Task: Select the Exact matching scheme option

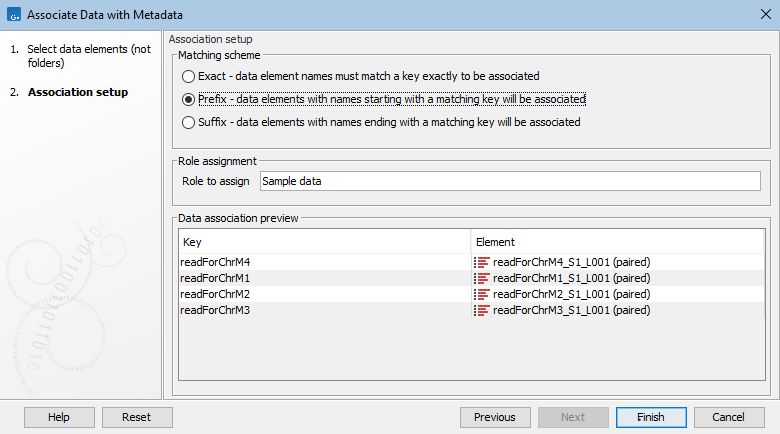Action: tap(188, 76)
